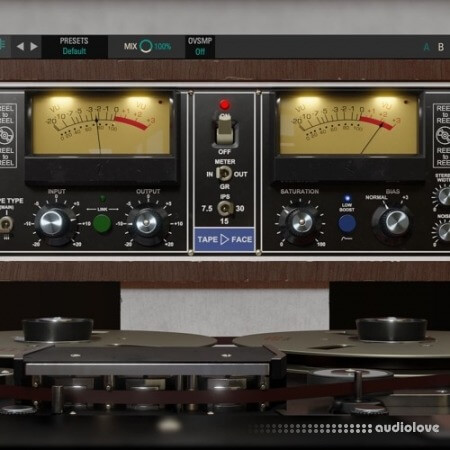Flip the TAPE TYPE switch
This screenshot has height=450, width=450.
(6, 224)
